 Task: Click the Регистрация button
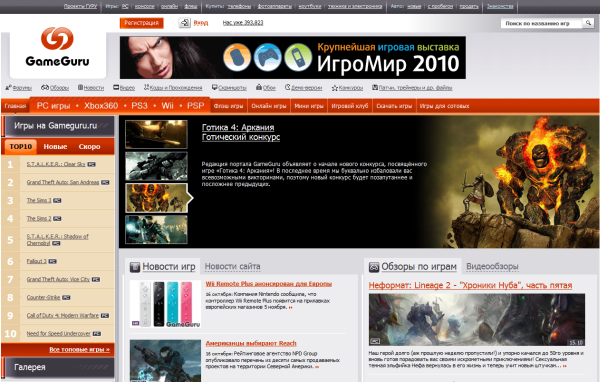click(x=141, y=23)
